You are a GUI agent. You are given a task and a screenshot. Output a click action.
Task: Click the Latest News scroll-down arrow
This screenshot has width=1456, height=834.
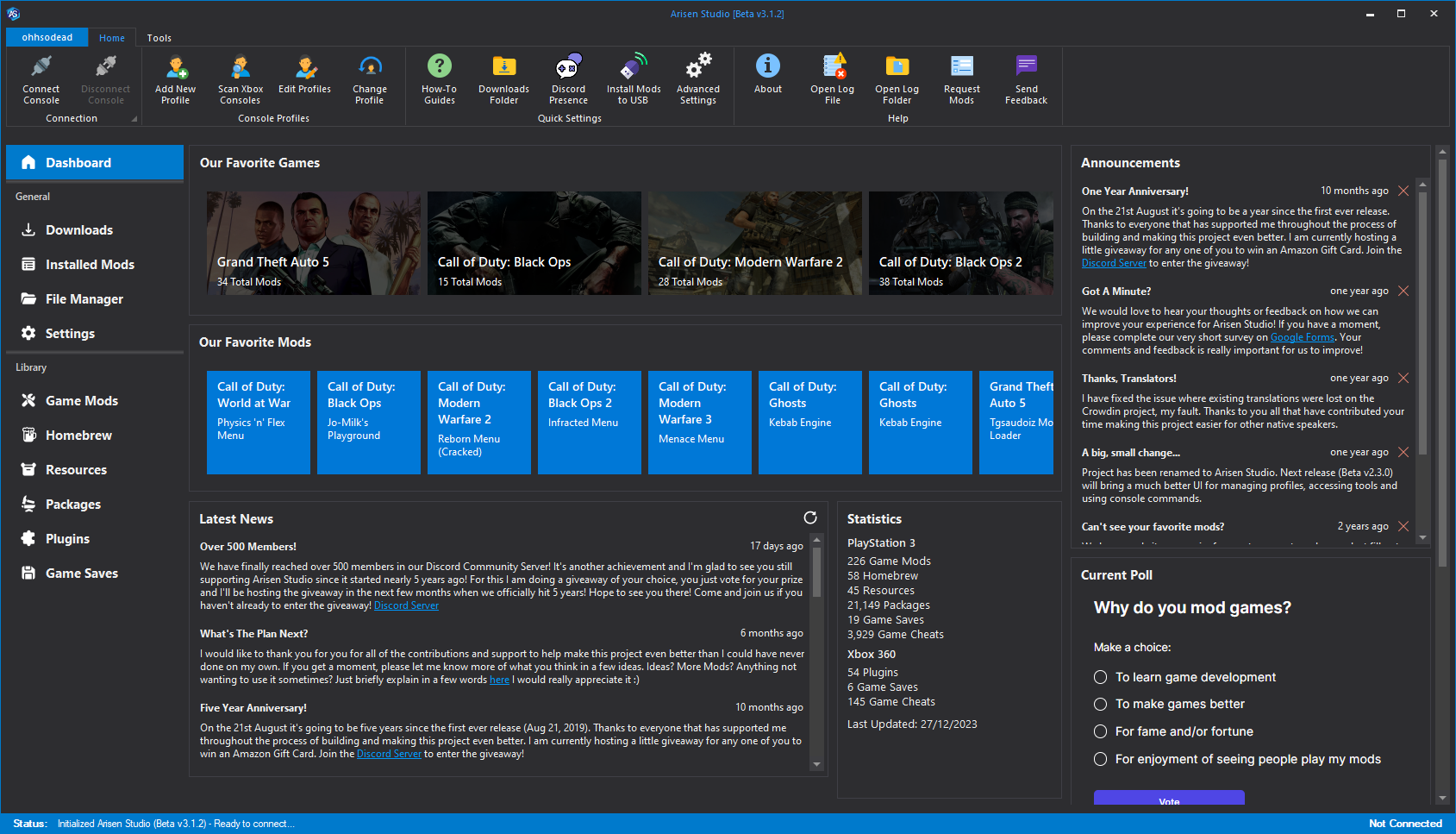(x=816, y=764)
